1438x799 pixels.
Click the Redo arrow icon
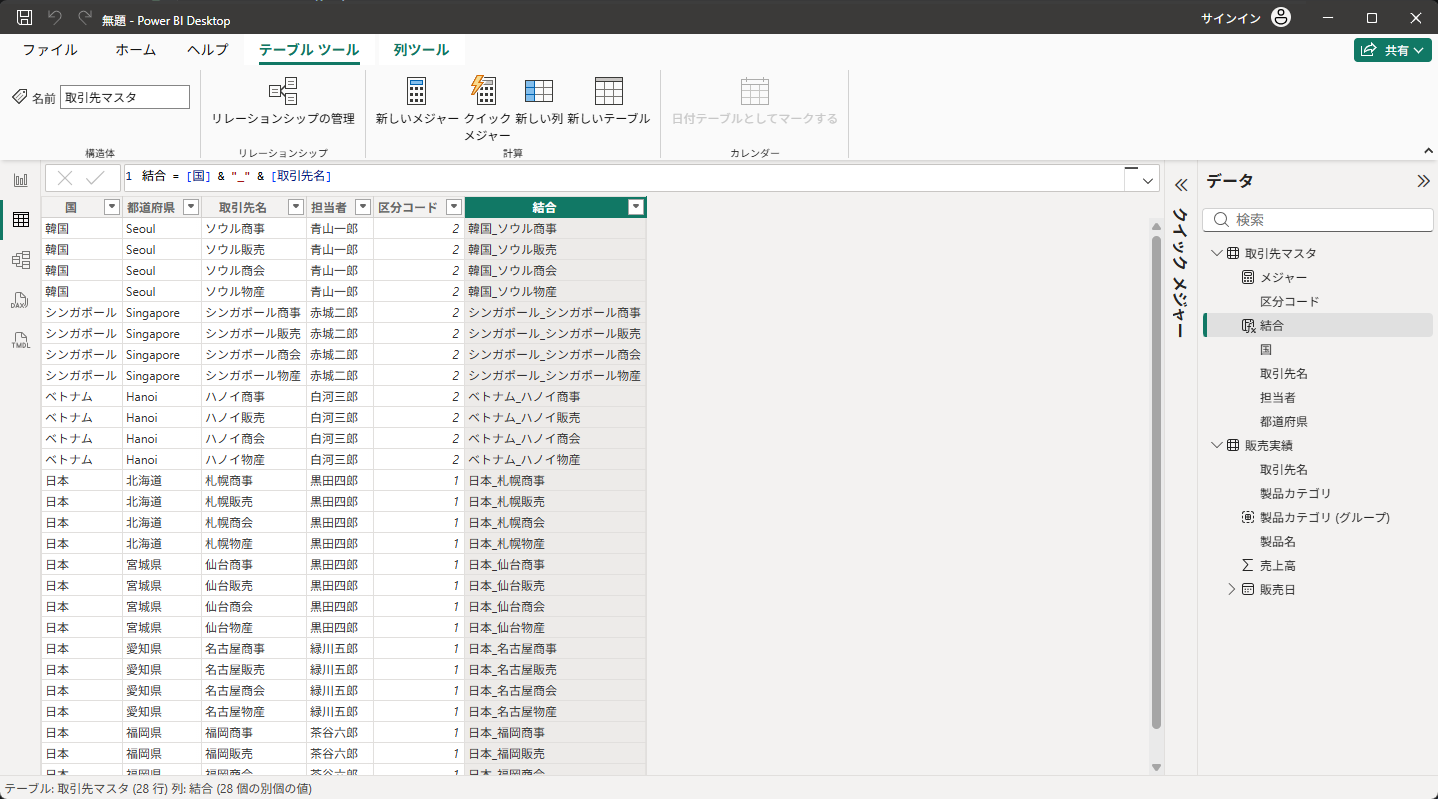85,18
